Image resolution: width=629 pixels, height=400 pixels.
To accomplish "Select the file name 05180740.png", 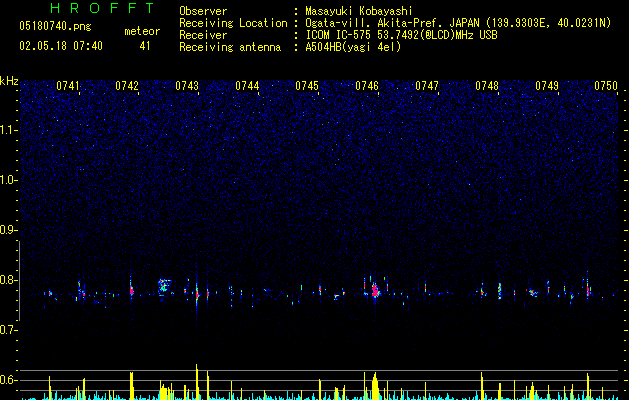I will [x=55, y=27].
